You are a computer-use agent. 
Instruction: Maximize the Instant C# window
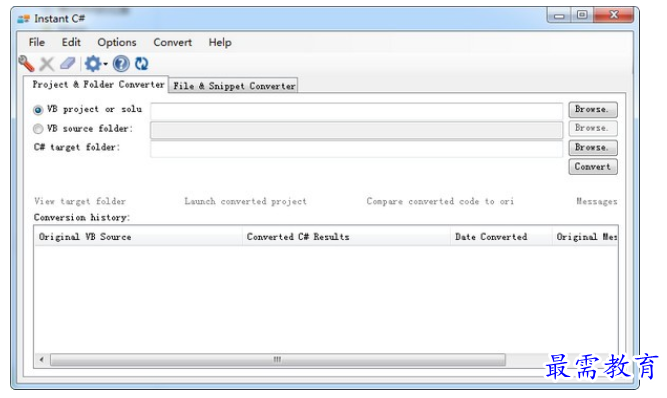582,15
